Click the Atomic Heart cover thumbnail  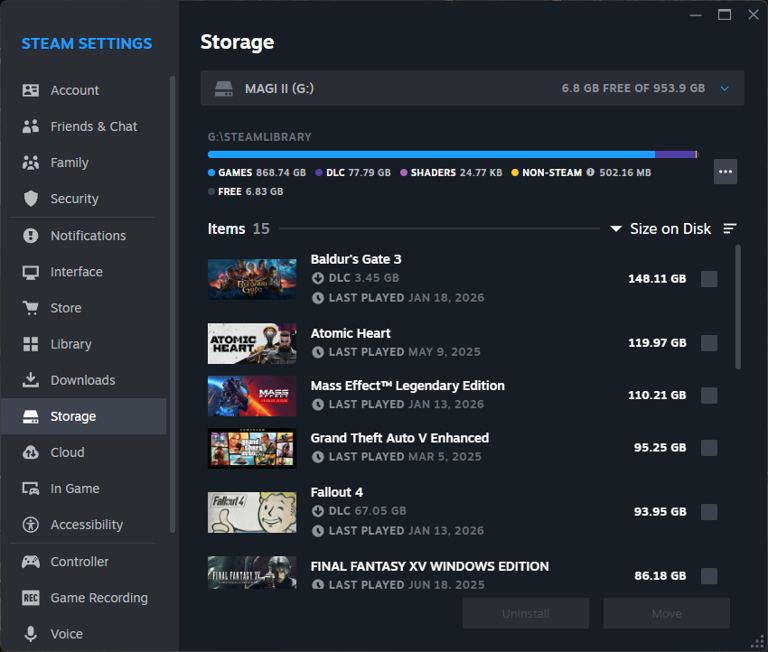(252, 343)
